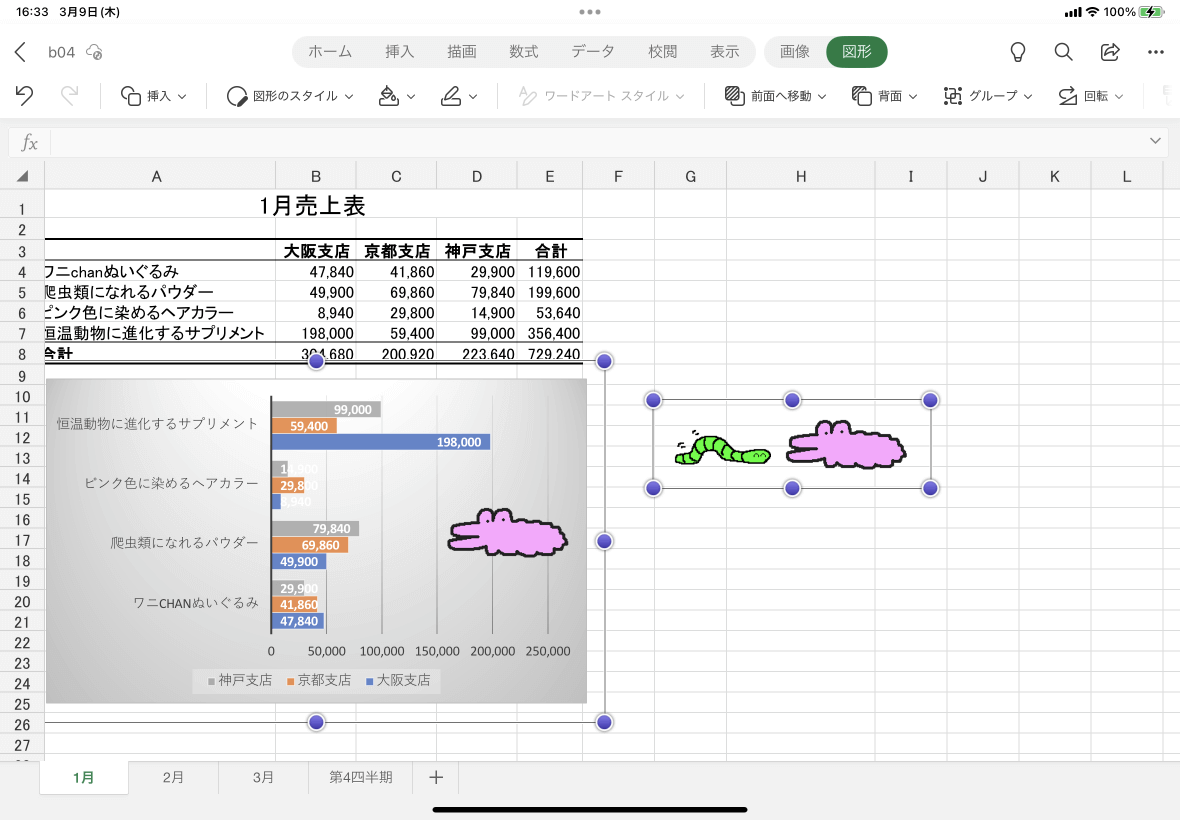Screen dimensions: 1180x820
Task: Open the 2月 sheet tab
Action: pos(173,777)
